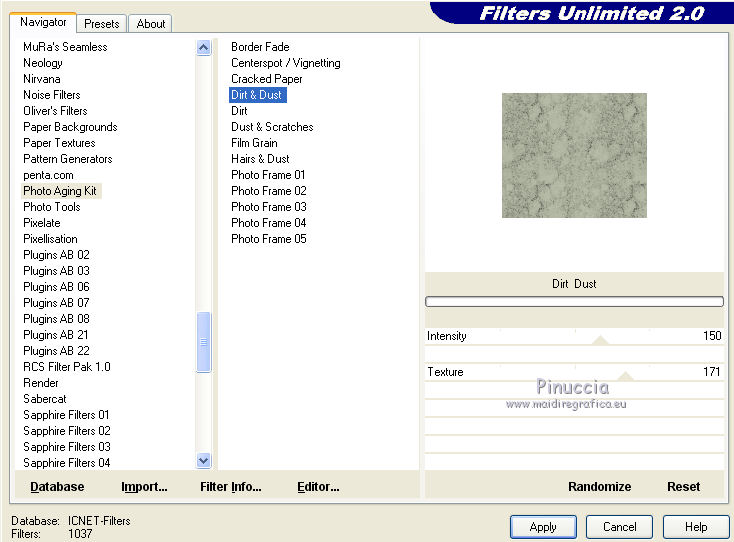Select Noise Filters category
This screenshot has width=734, height=542.
click(51, 95)
